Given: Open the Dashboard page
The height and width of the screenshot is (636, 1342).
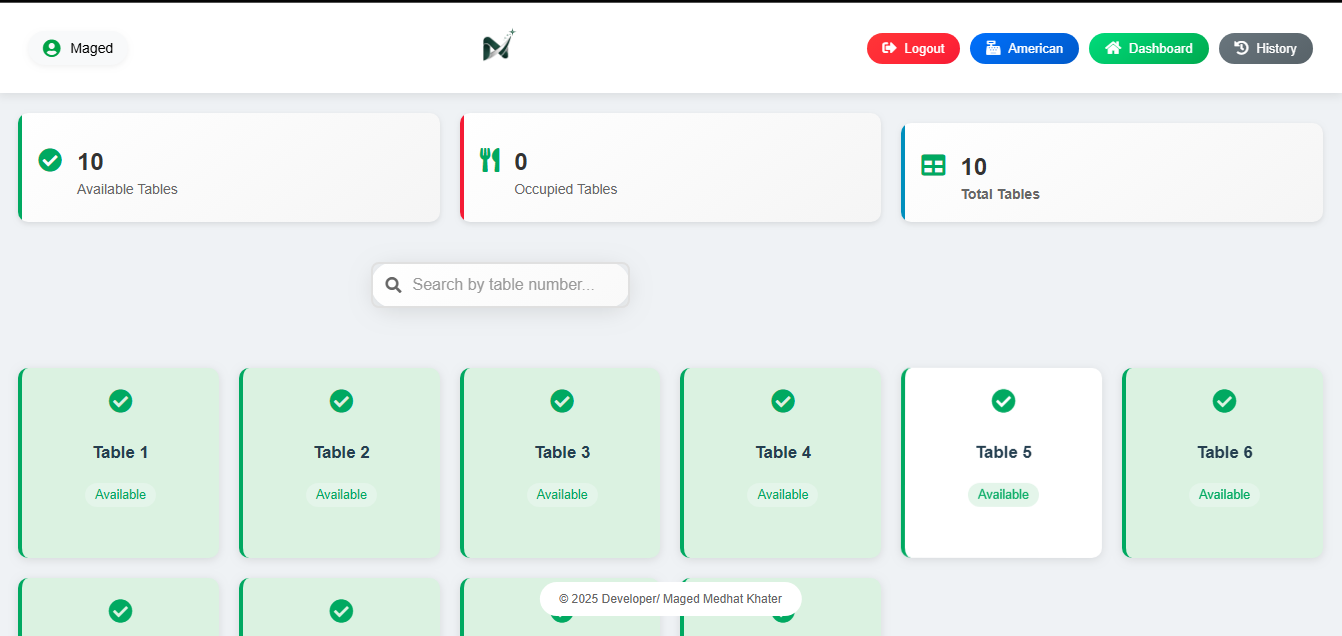Looking at the screenshot, I should pyautogui.click(x=1149, y=48).
